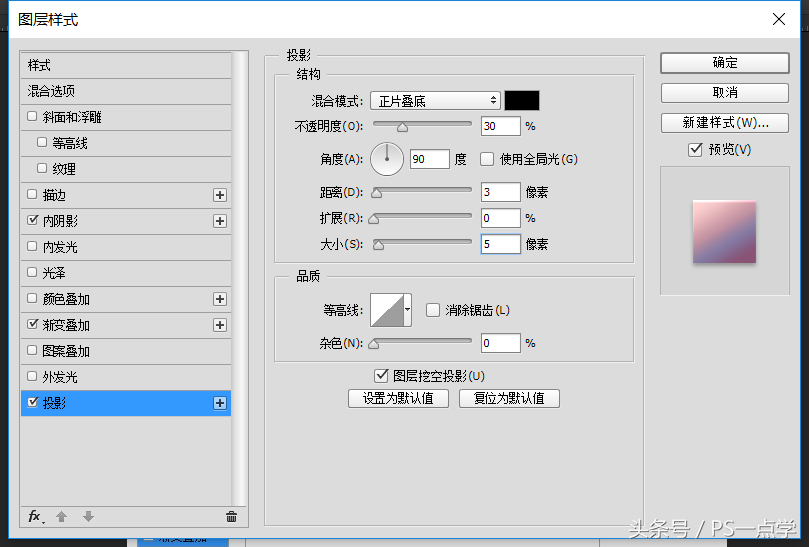Click 新建样式(W)... button
Screen dimensions: 809x547
(x=724, y=123)
